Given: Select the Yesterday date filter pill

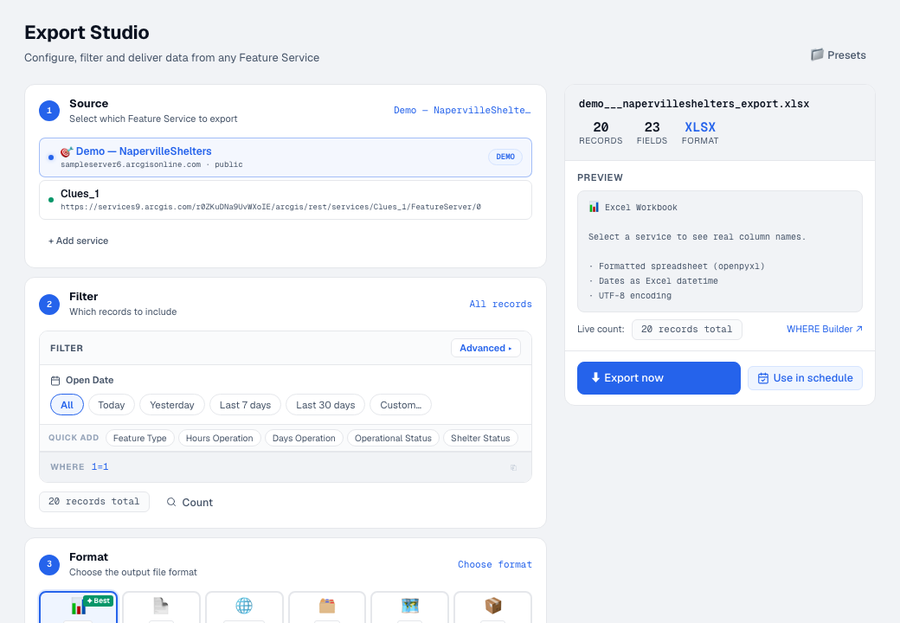Looking at the screenshot, I should pyautogui.click(x=172, y=405).
